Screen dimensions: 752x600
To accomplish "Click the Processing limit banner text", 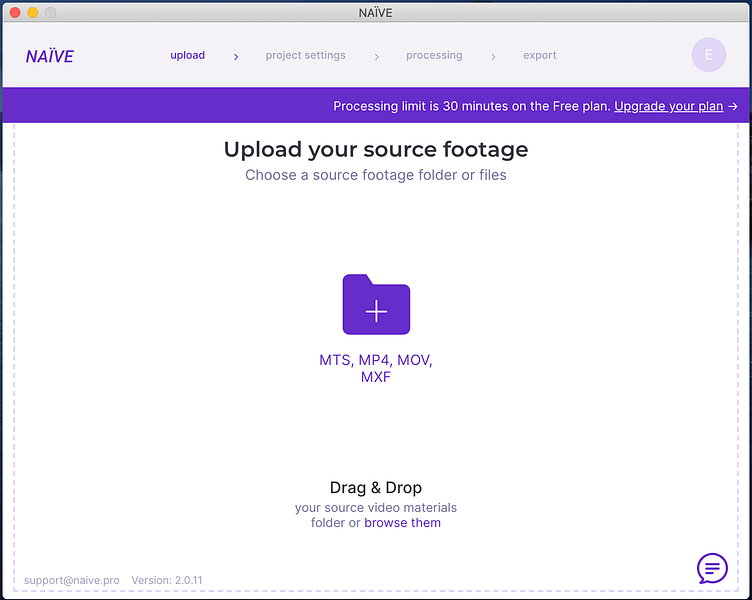I will coord(472,106).
